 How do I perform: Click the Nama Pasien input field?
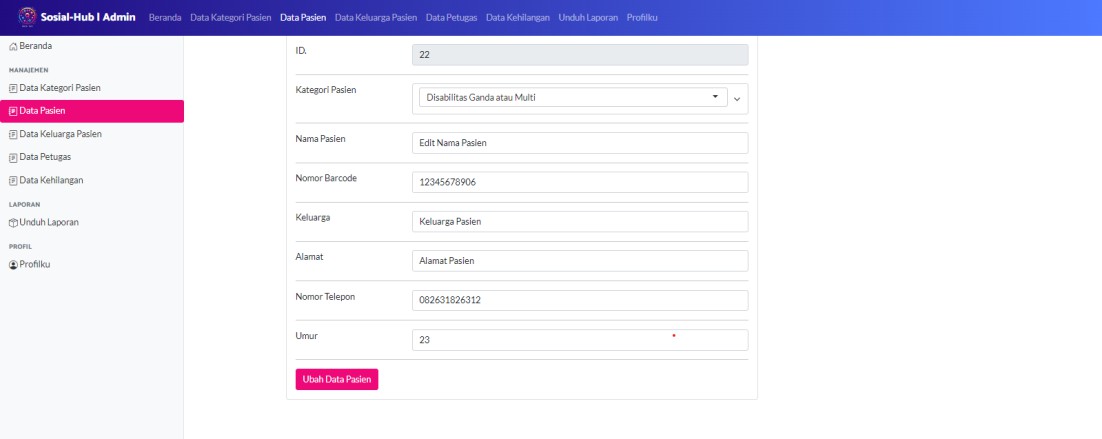click(580, 143)
